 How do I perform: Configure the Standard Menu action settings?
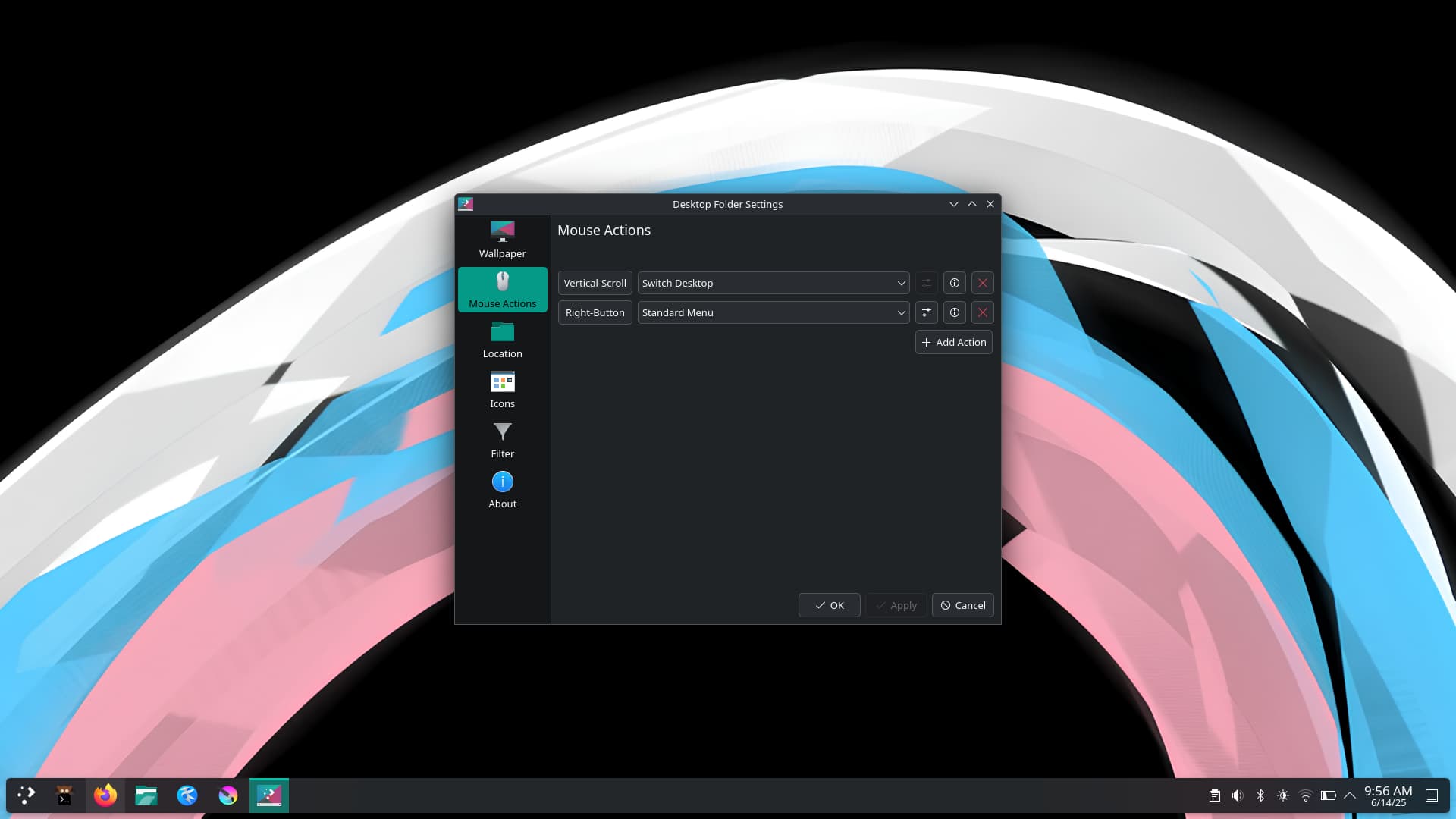926,312
